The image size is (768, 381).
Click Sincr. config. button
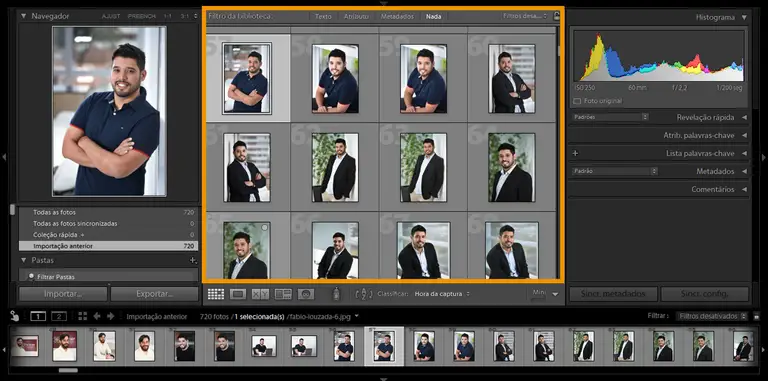[x=705, y=294]
